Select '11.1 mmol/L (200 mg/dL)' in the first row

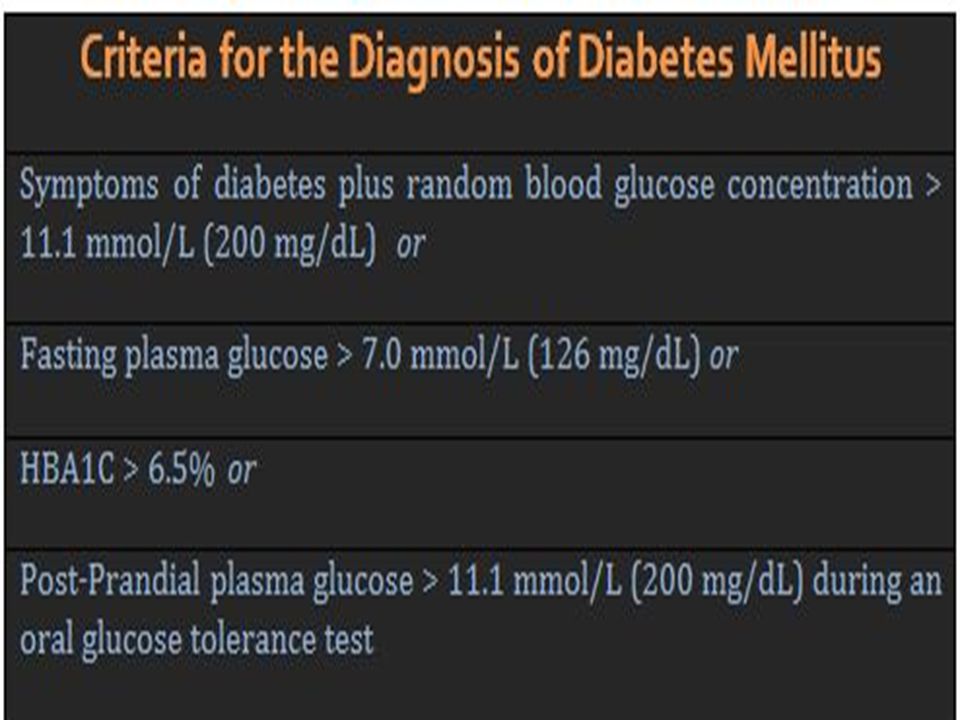coord(198,244)
